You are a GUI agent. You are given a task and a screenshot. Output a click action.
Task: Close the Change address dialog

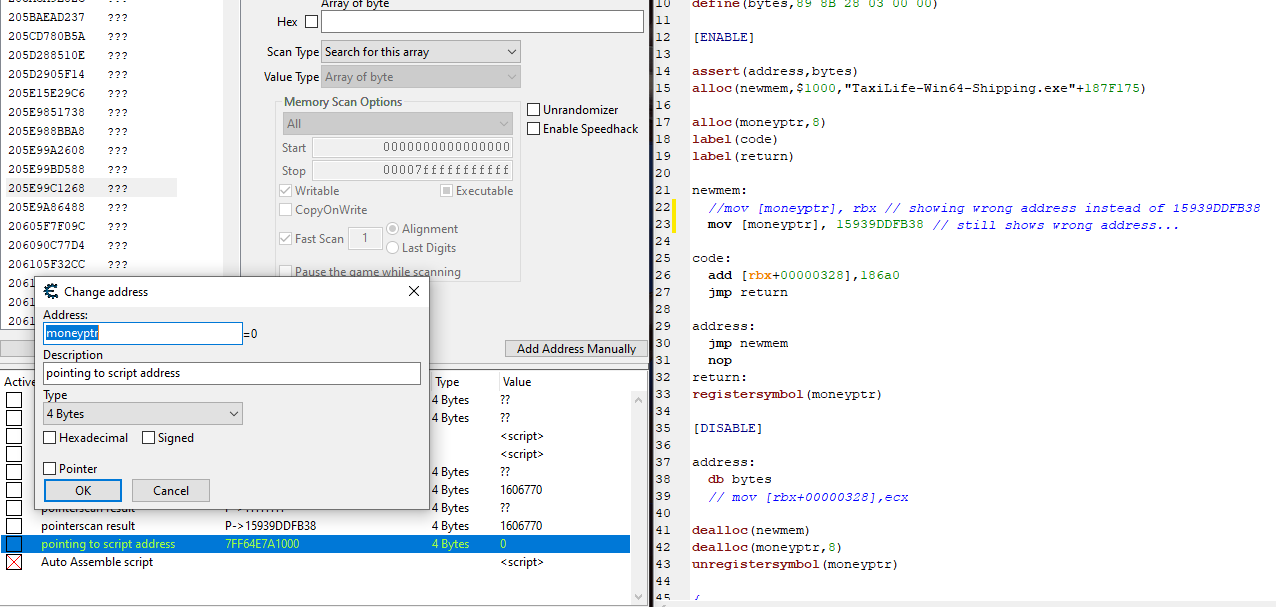pyautogui.click(x=414, y=292)
